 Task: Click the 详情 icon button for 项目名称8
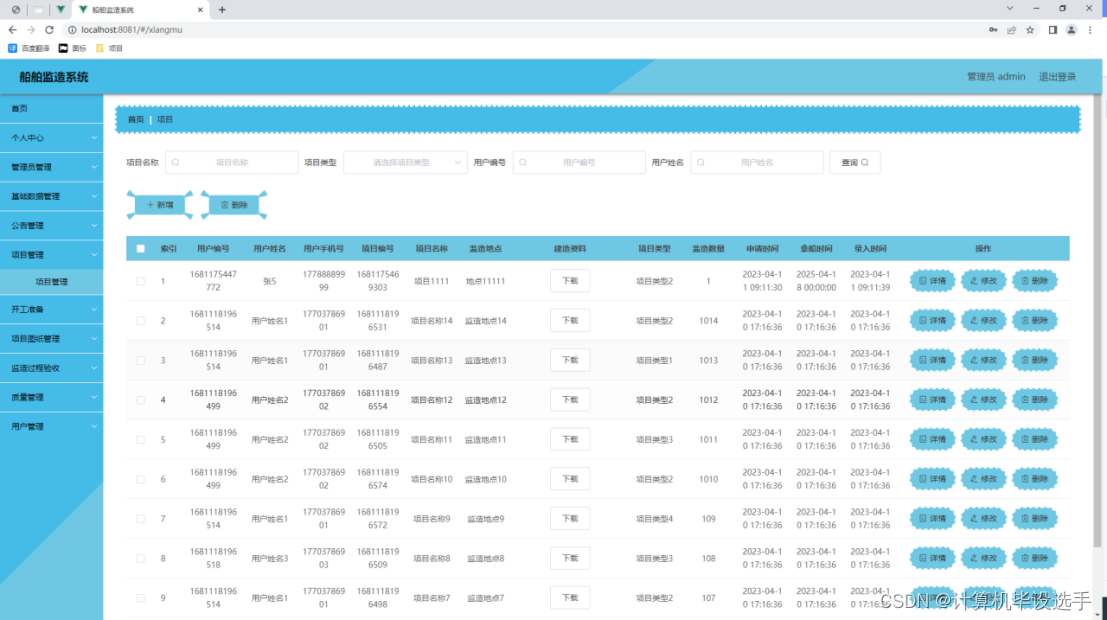(933, 558)
